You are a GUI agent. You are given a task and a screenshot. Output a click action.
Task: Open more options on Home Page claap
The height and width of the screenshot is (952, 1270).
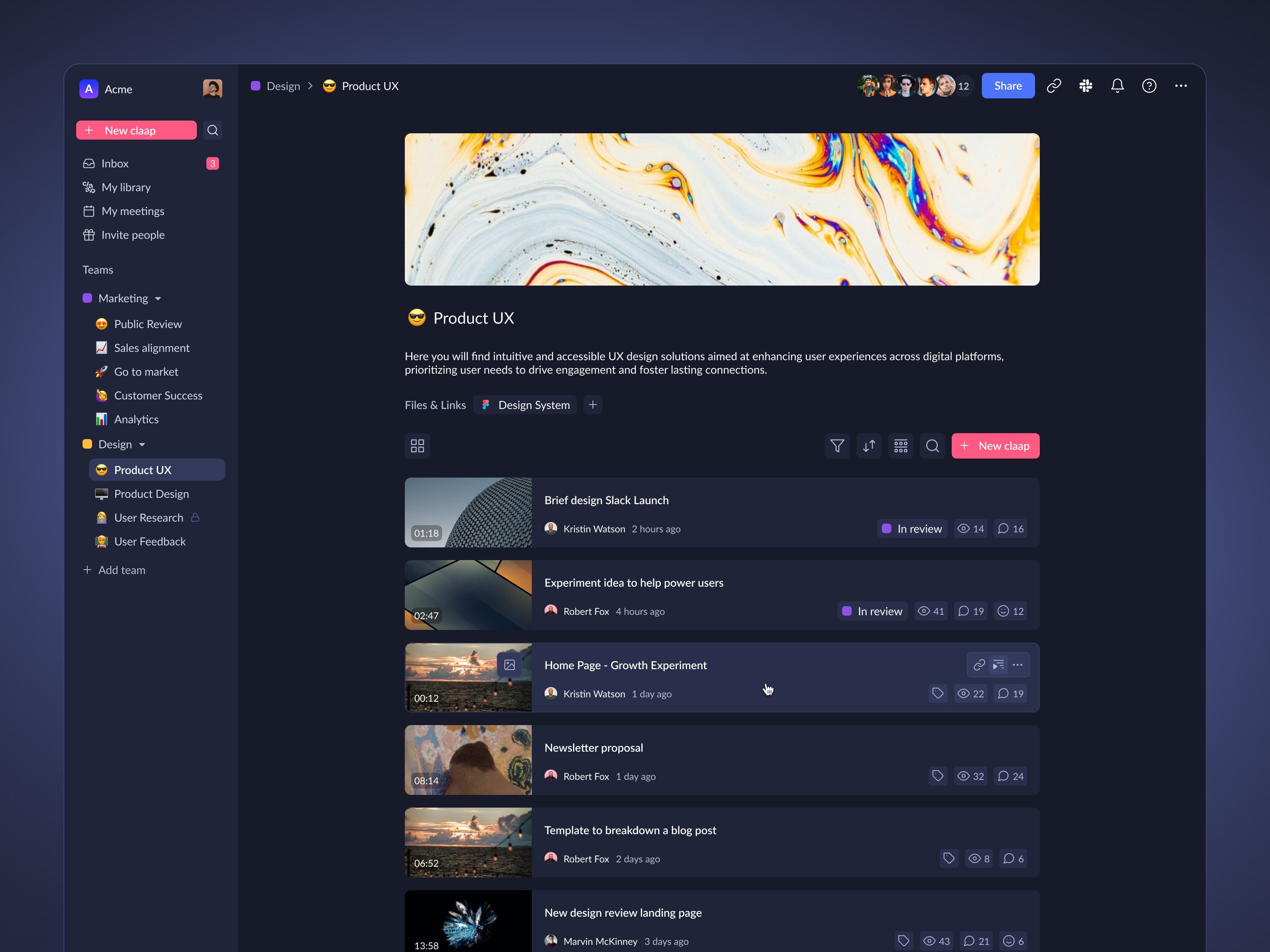pyautogui.click(x=1017, y=664)
